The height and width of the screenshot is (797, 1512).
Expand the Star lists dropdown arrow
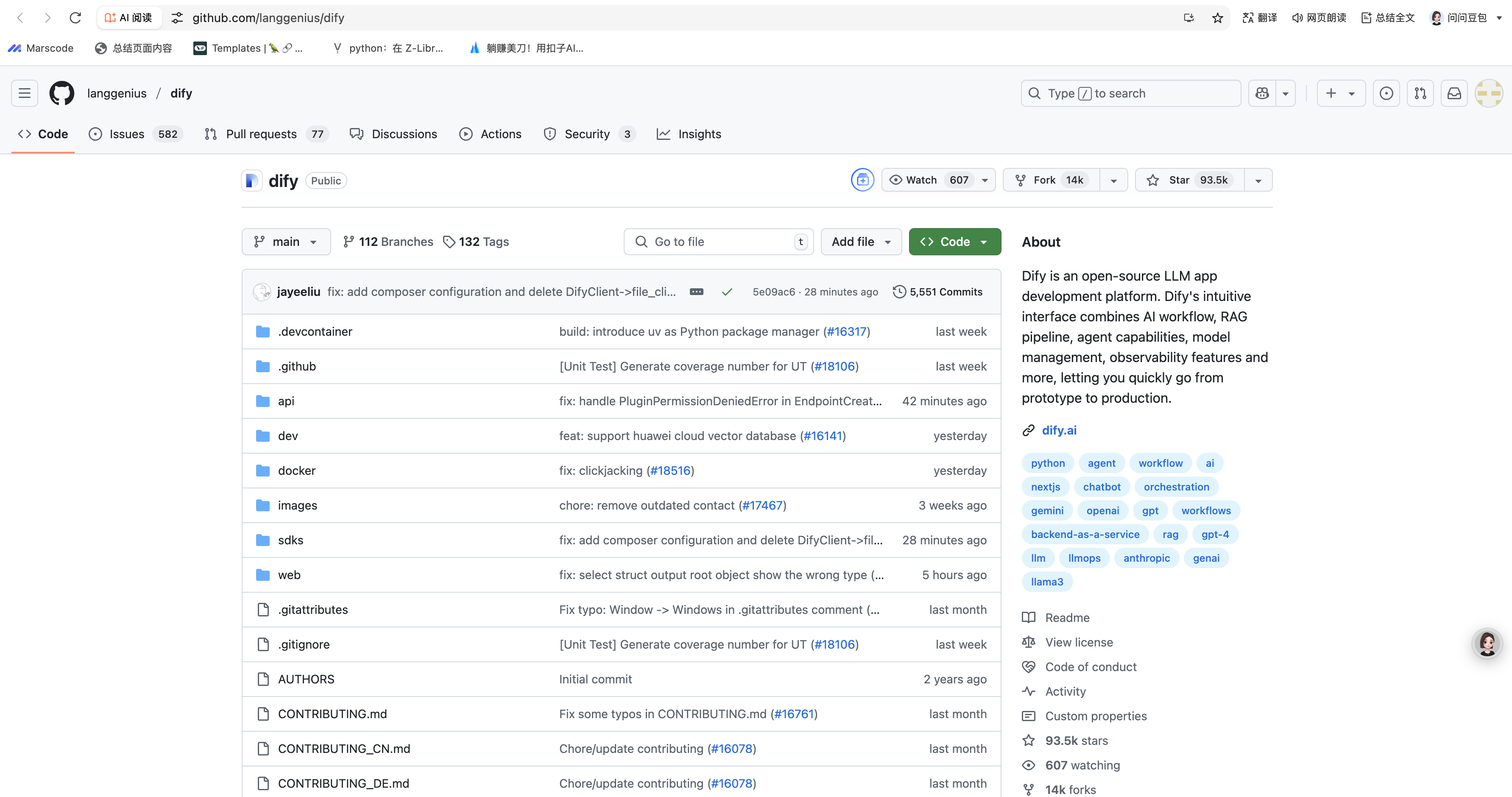tap(1258, 180)
